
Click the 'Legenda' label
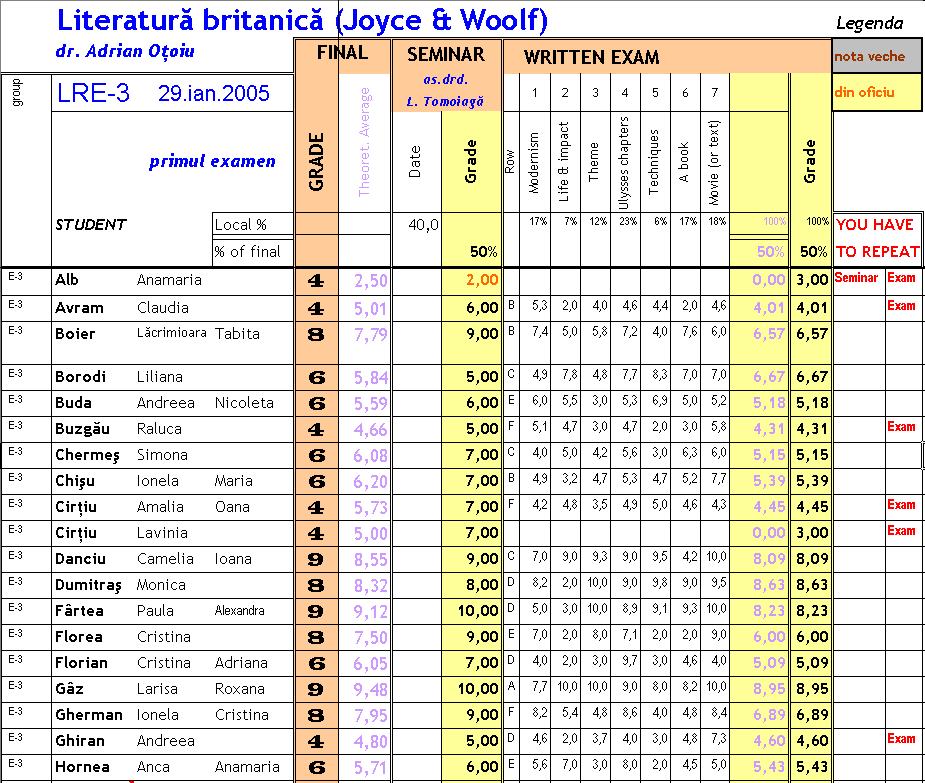pyautogui.click(x=870, y=24)
